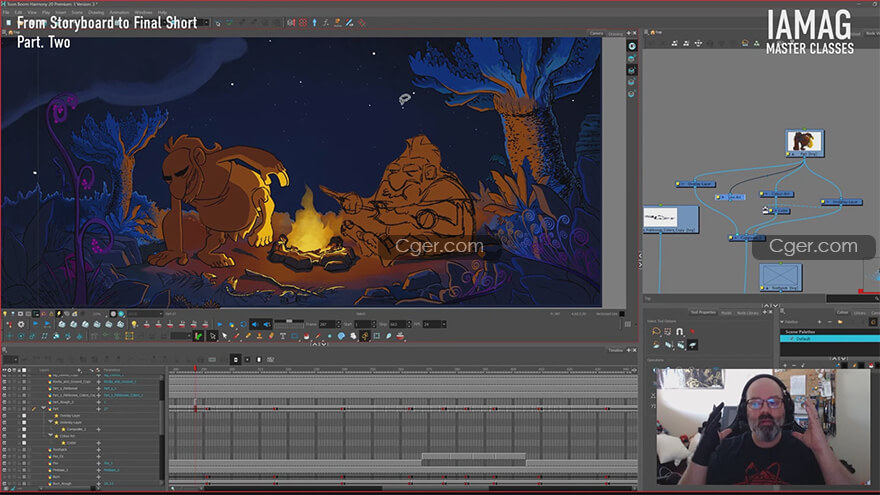Click the green check icon in toolbar
Image resolution: width=880 pixels, height=495 pixels.
pos(230,23)
